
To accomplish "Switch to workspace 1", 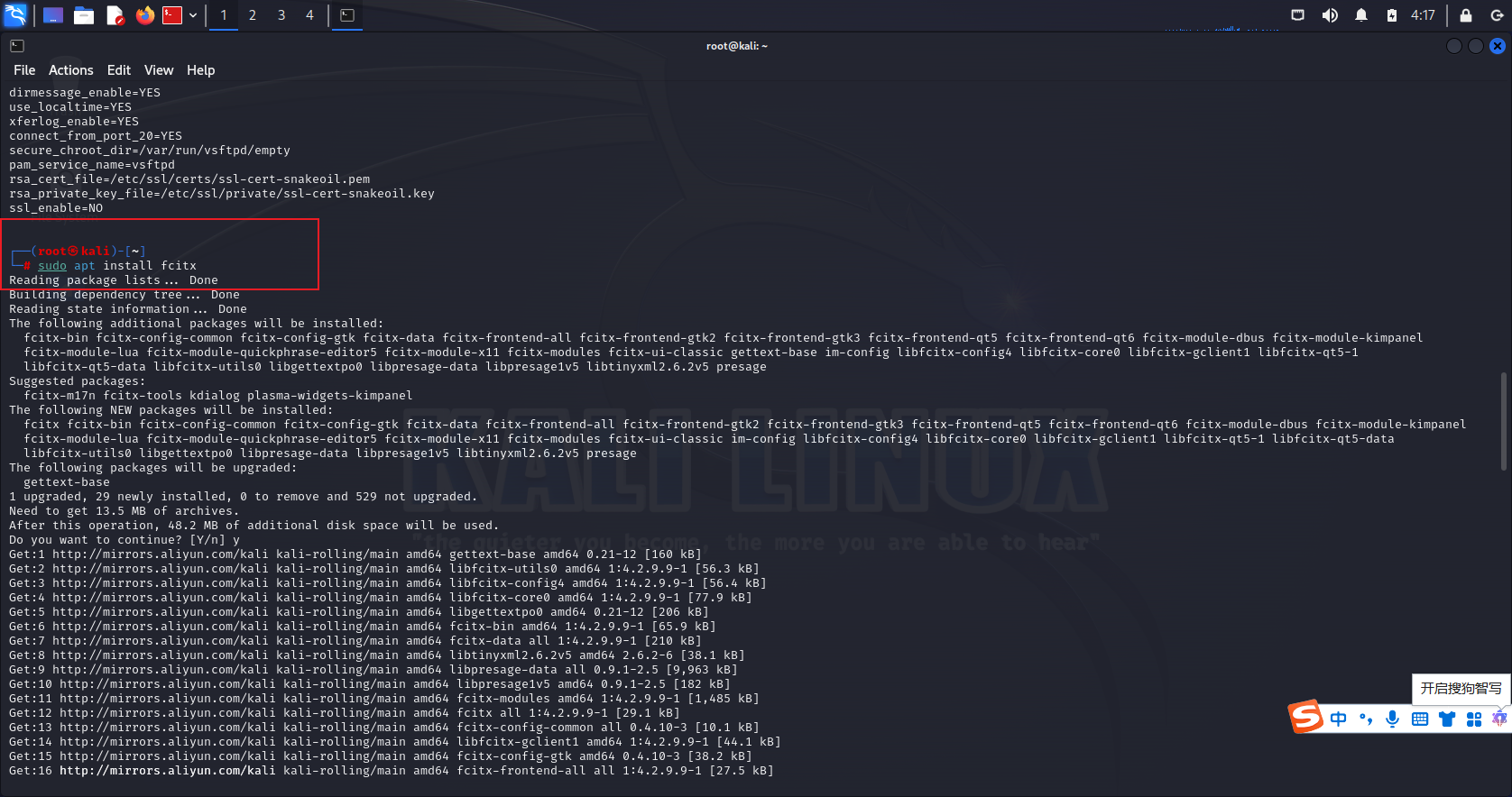I will point(224,15).
